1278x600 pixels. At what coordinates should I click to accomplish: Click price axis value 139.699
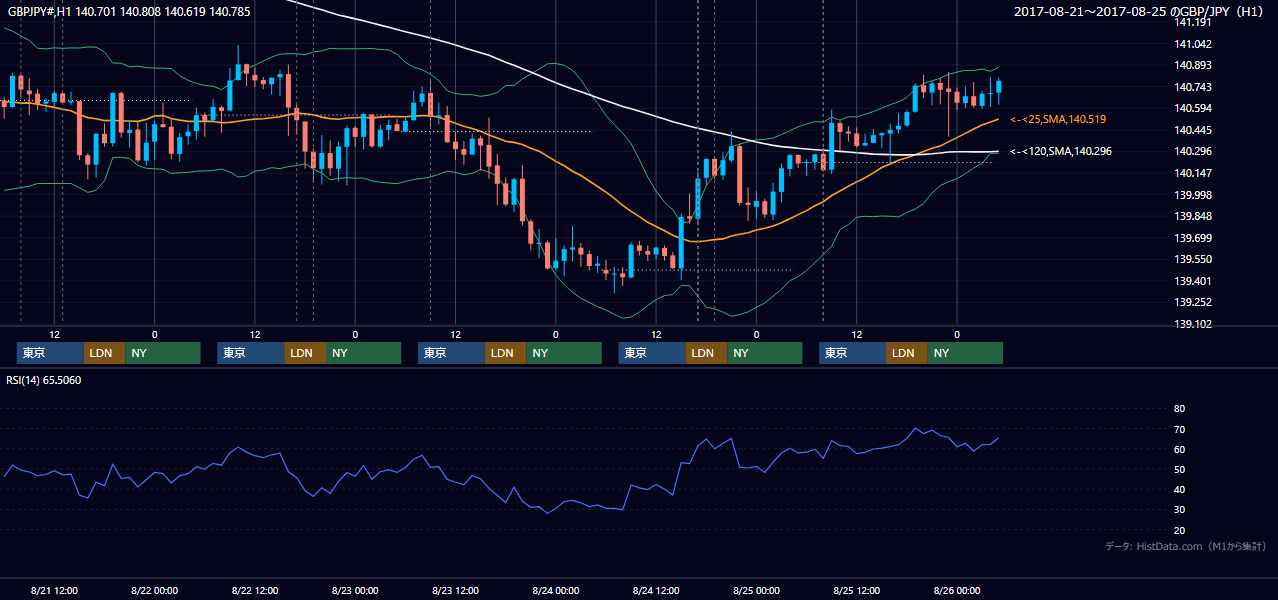(1193, 238)
